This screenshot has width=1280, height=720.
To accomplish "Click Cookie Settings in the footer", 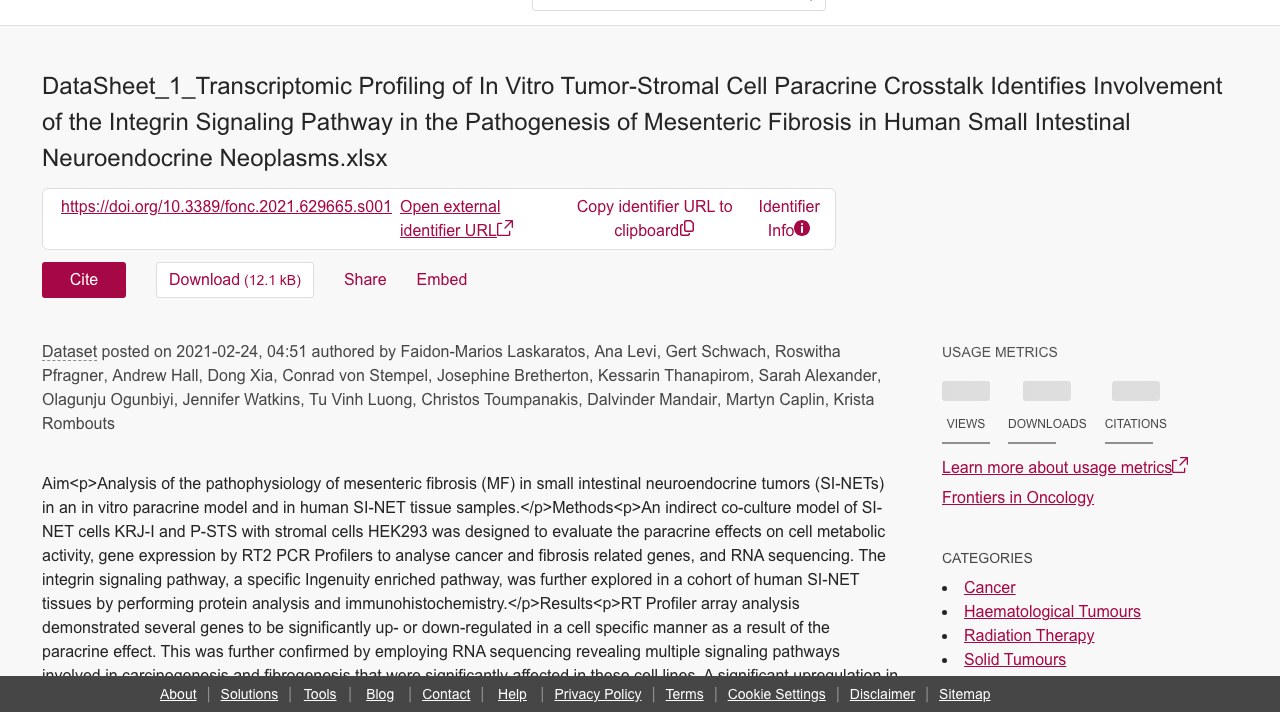I will coord(777,694).
